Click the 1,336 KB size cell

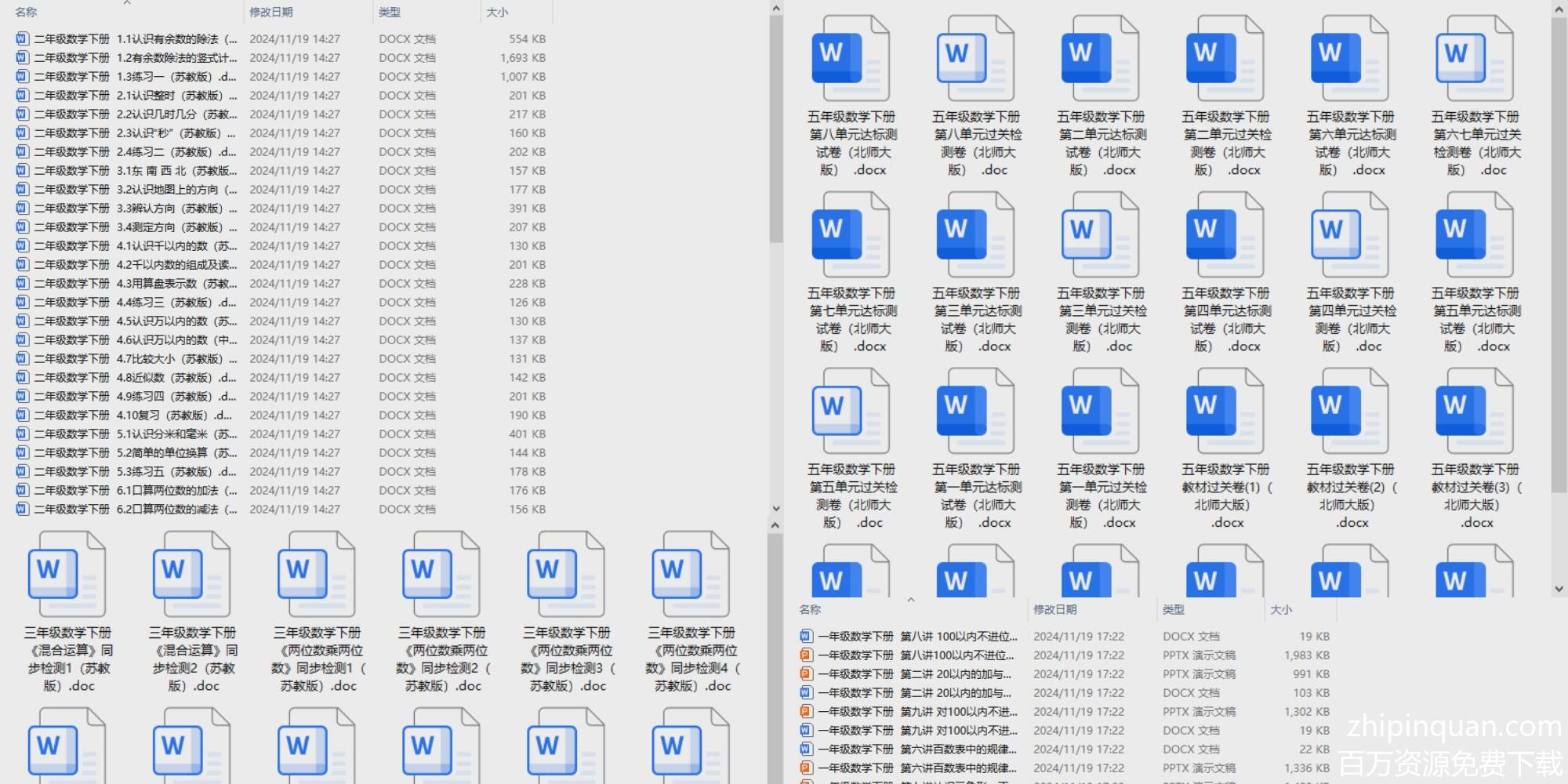click(1307, 768)
